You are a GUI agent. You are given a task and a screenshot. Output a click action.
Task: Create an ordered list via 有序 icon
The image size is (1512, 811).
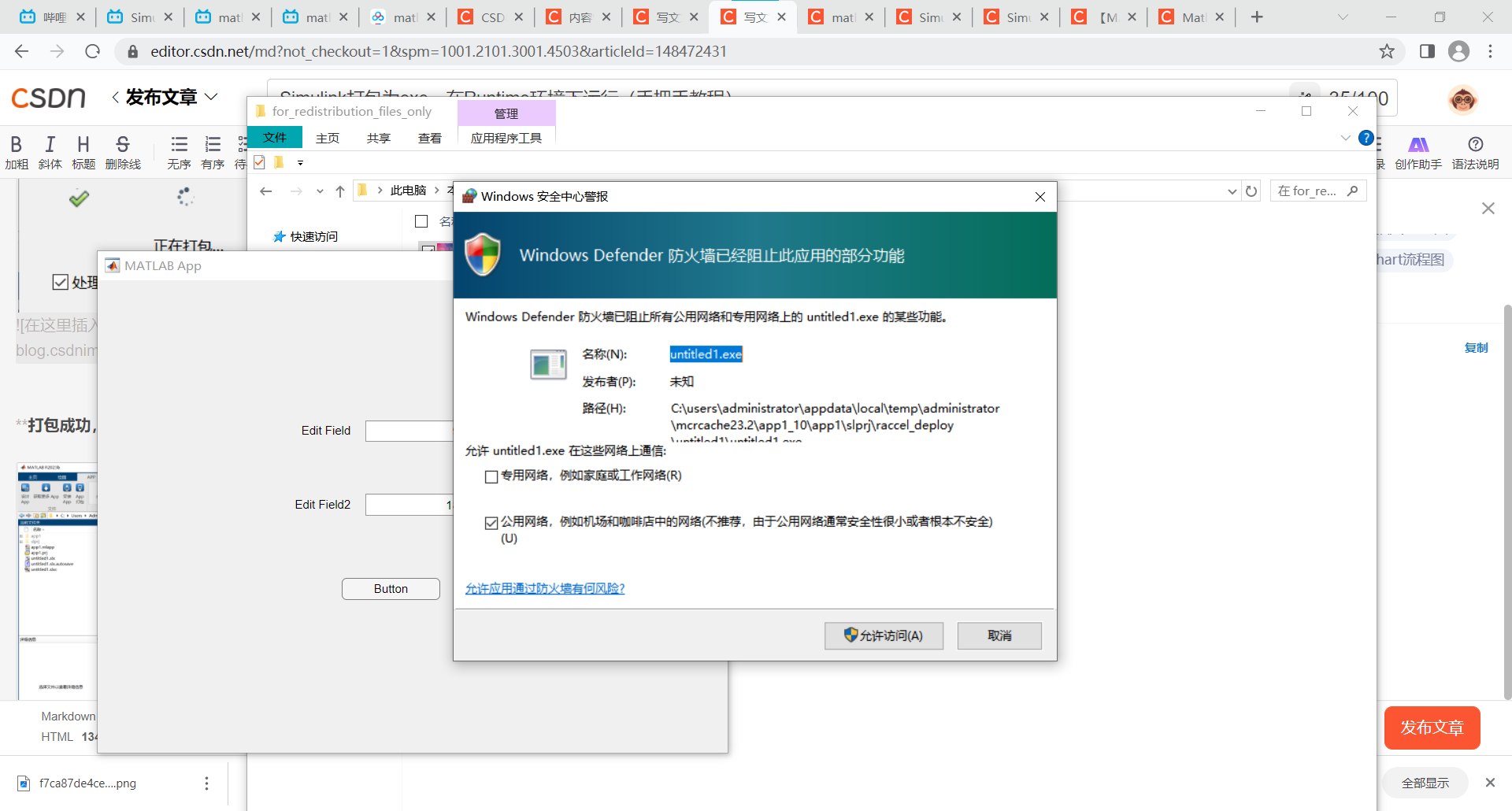click(213, 152)
